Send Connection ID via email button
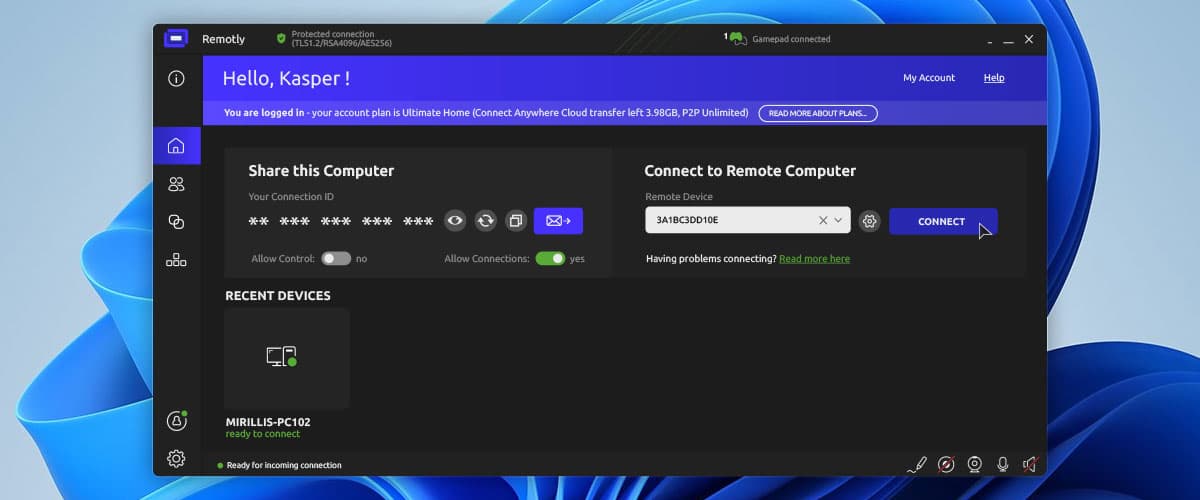Image resolution: width=1200 pixels, height=500 pixels. click(558, 221)
